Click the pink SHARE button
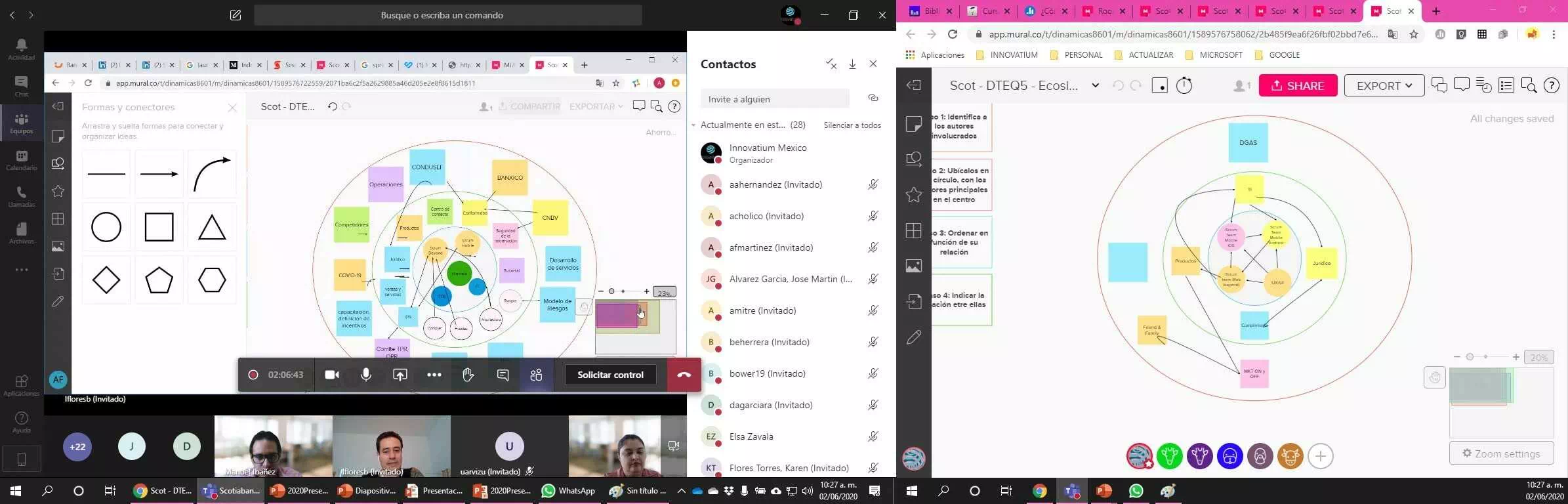Image resolution: width=1568 pixels, height=504 pixels. [1297, 86]
